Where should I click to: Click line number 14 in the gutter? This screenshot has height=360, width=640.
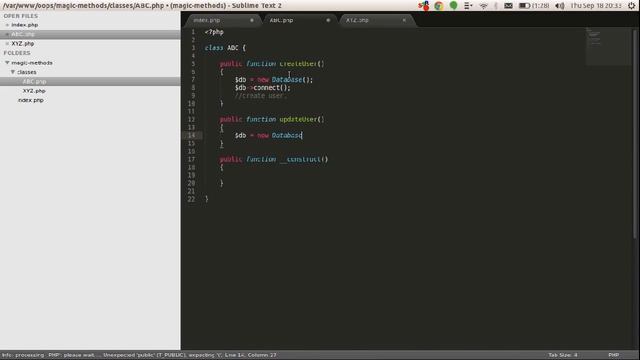[x=191, y=136]
